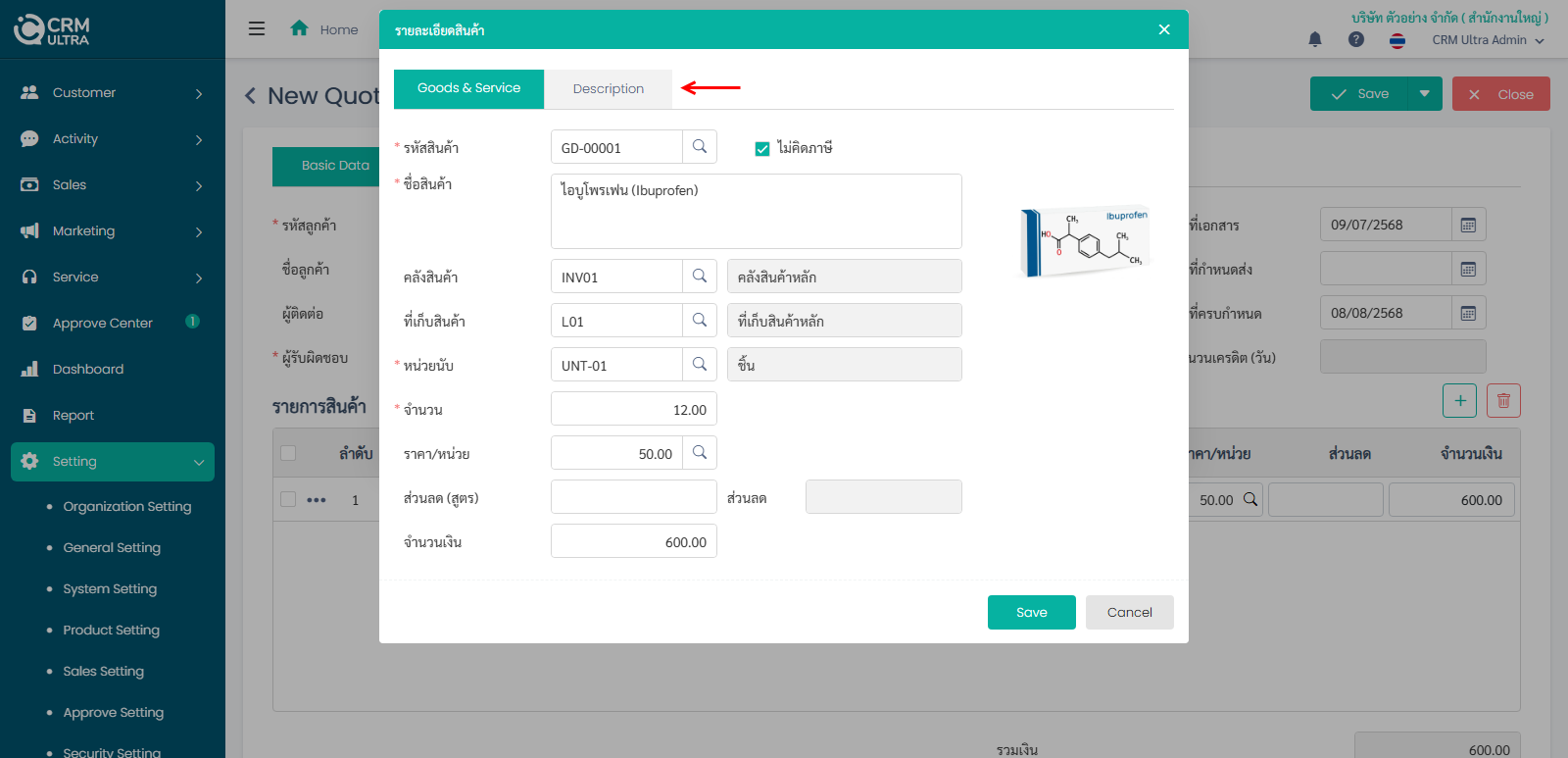Click the Ibuprofen product image thumbnail
The image size is (1568, 758).
point(1084,242)
